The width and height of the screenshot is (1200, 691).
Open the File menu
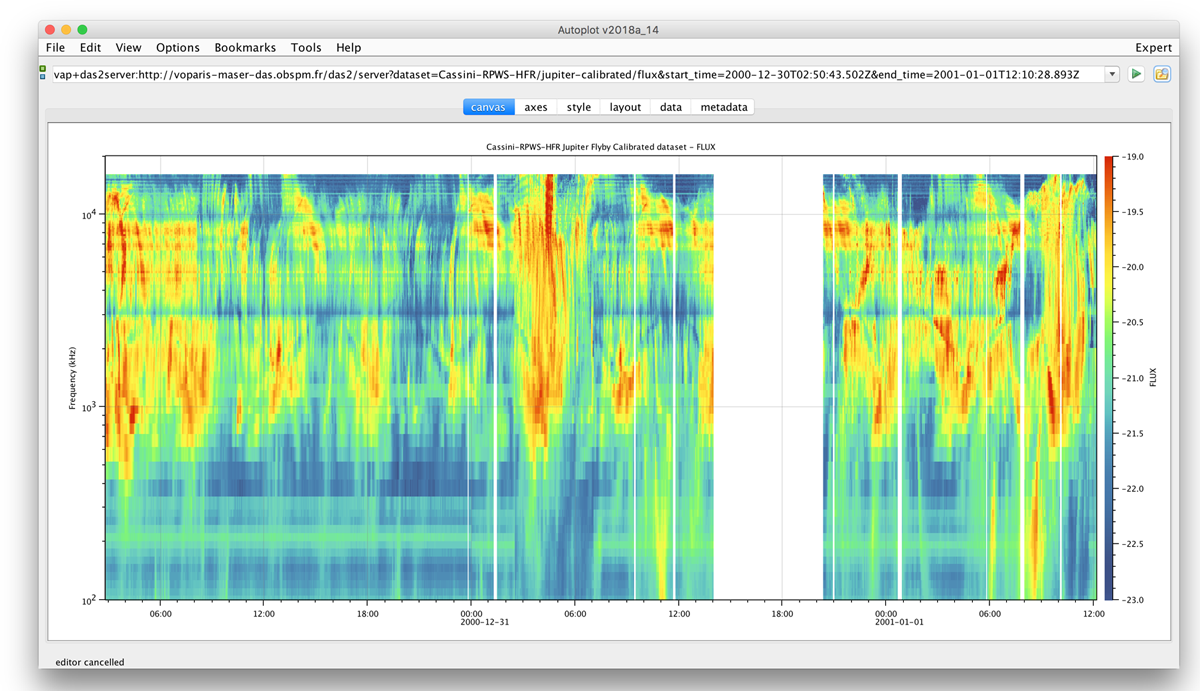[55, 47]
